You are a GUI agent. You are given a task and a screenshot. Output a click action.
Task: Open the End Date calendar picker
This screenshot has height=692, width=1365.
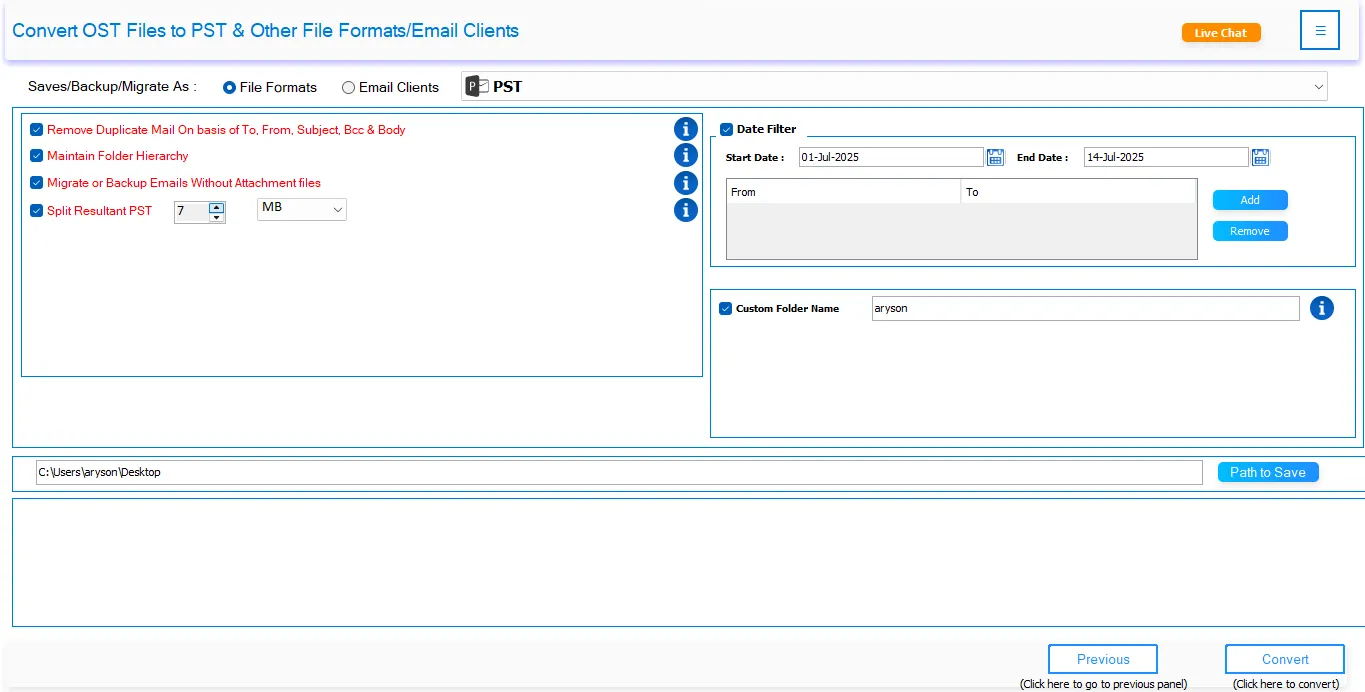[1260, 157]
